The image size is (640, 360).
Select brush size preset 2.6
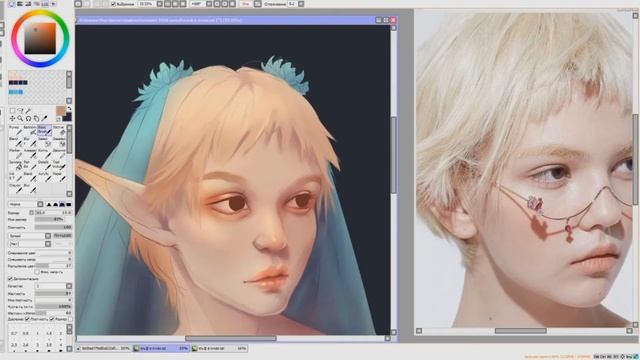pos(26,345)
